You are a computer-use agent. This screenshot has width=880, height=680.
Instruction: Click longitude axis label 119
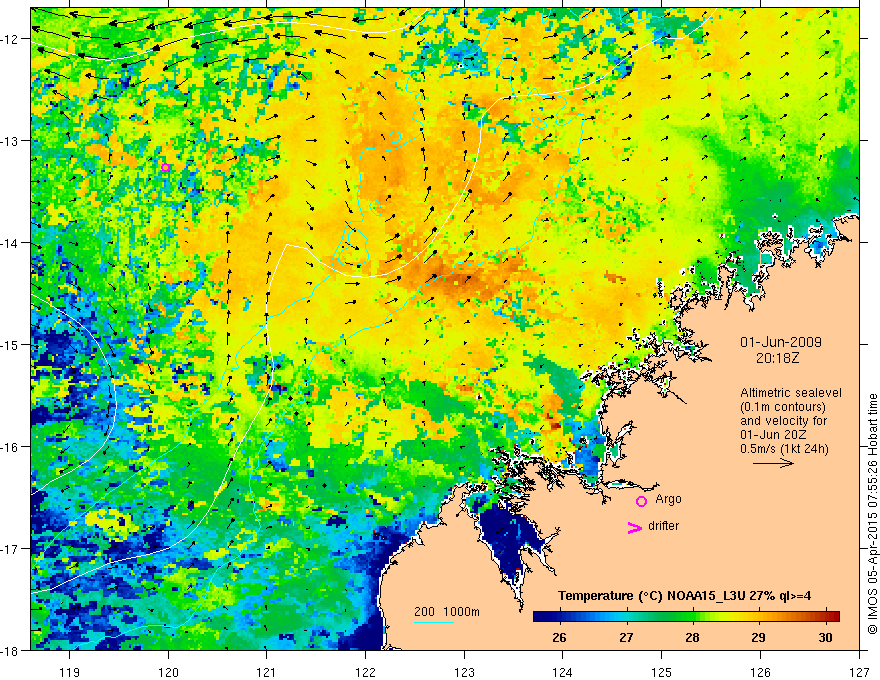click(x=70, y=672)
